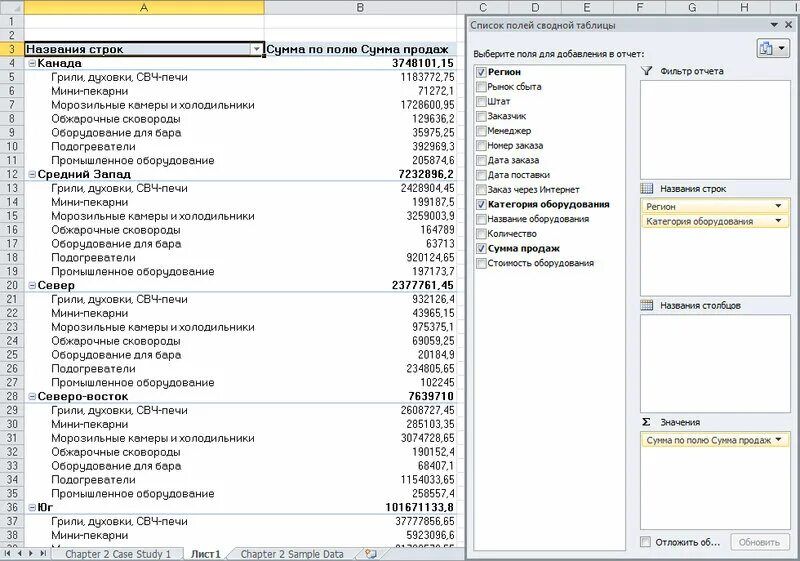Select Север total 2377761,45

click(360, 286)
